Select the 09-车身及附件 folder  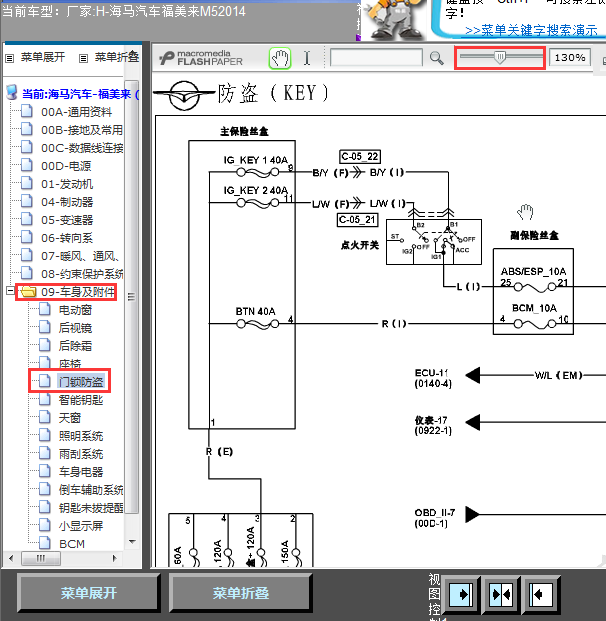coord(78,292)
